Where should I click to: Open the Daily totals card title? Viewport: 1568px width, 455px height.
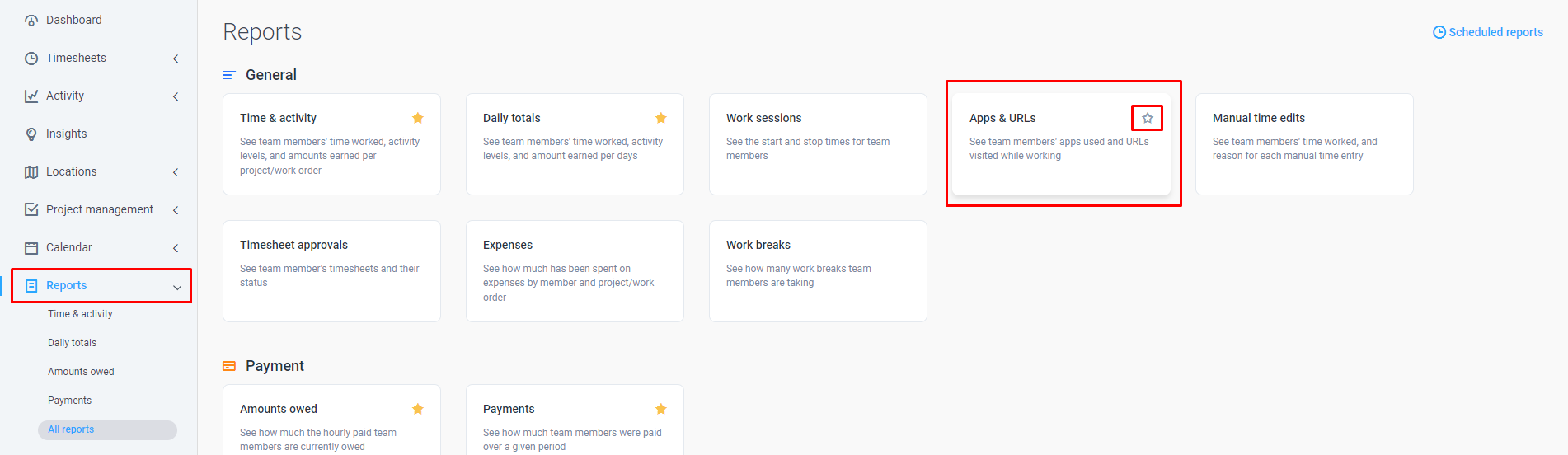pyautogui.click(x=512, y=118)
